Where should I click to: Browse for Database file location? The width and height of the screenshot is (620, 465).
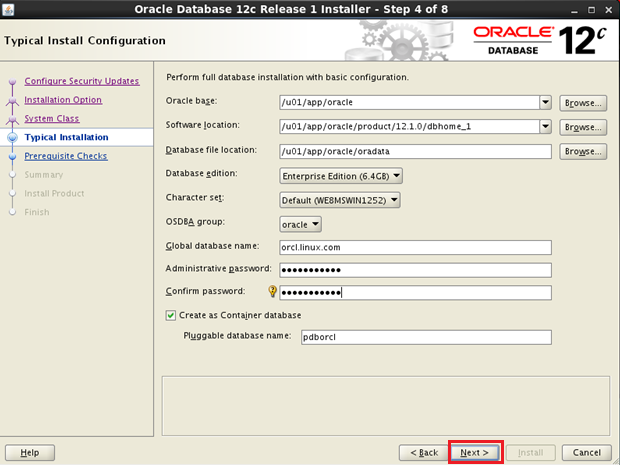[x=583, y=151]
